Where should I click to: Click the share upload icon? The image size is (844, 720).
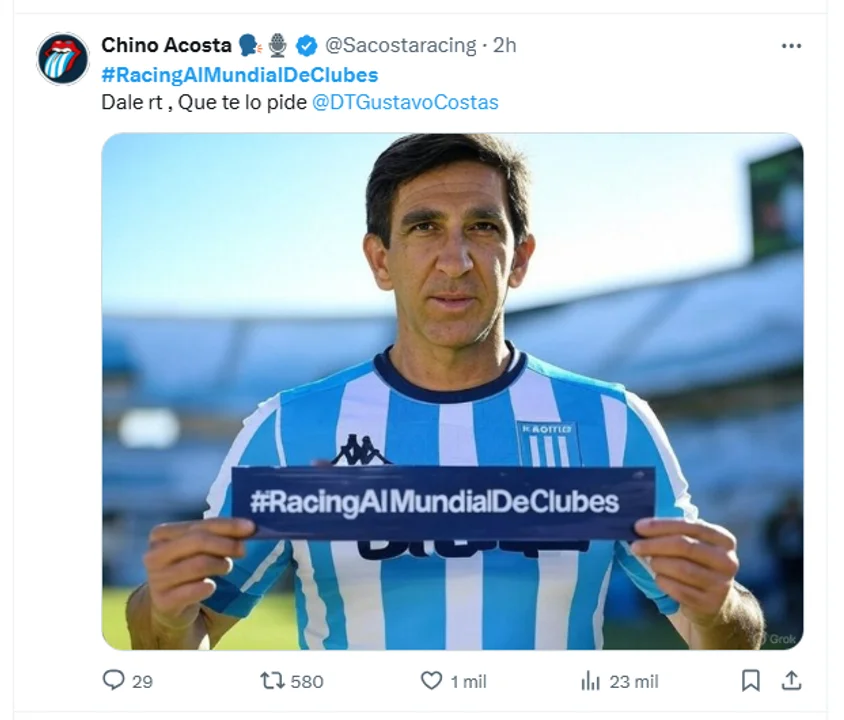(x=791, y=681)
